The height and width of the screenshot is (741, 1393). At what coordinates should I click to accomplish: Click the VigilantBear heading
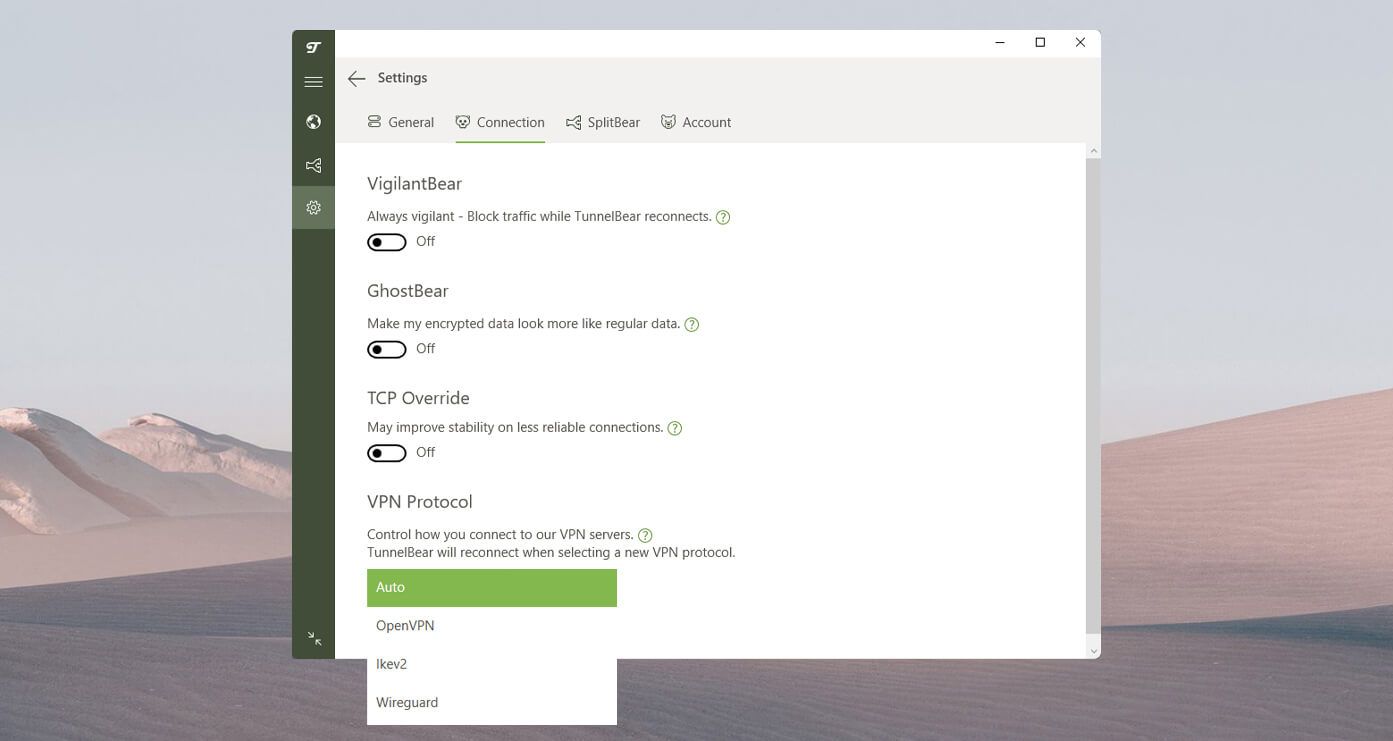pyautogui.click(x=414, y=184)
